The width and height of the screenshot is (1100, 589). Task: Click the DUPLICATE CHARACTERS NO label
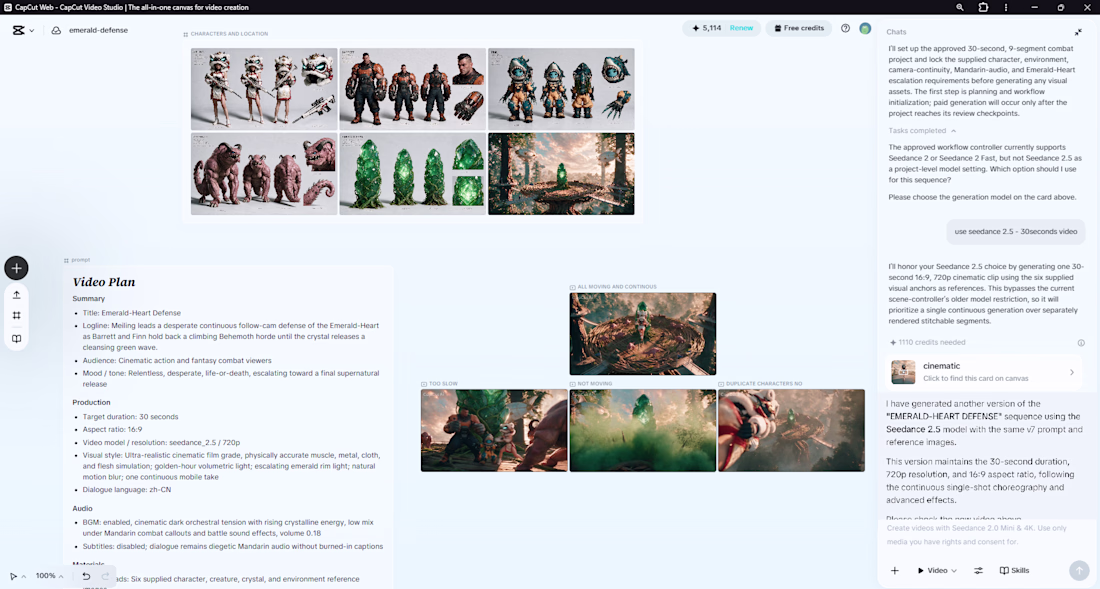coord(764,384)
